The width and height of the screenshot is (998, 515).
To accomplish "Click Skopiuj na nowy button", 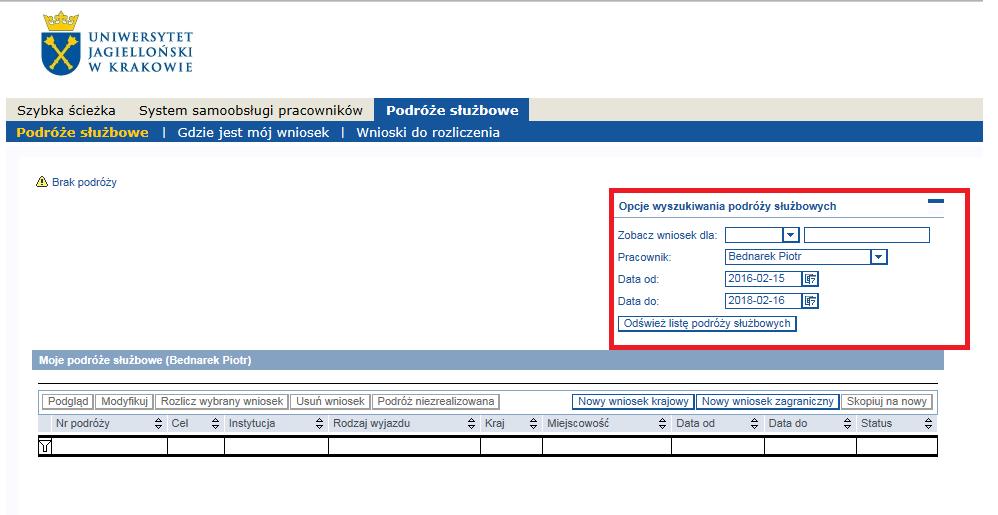I will coord(887,402).
